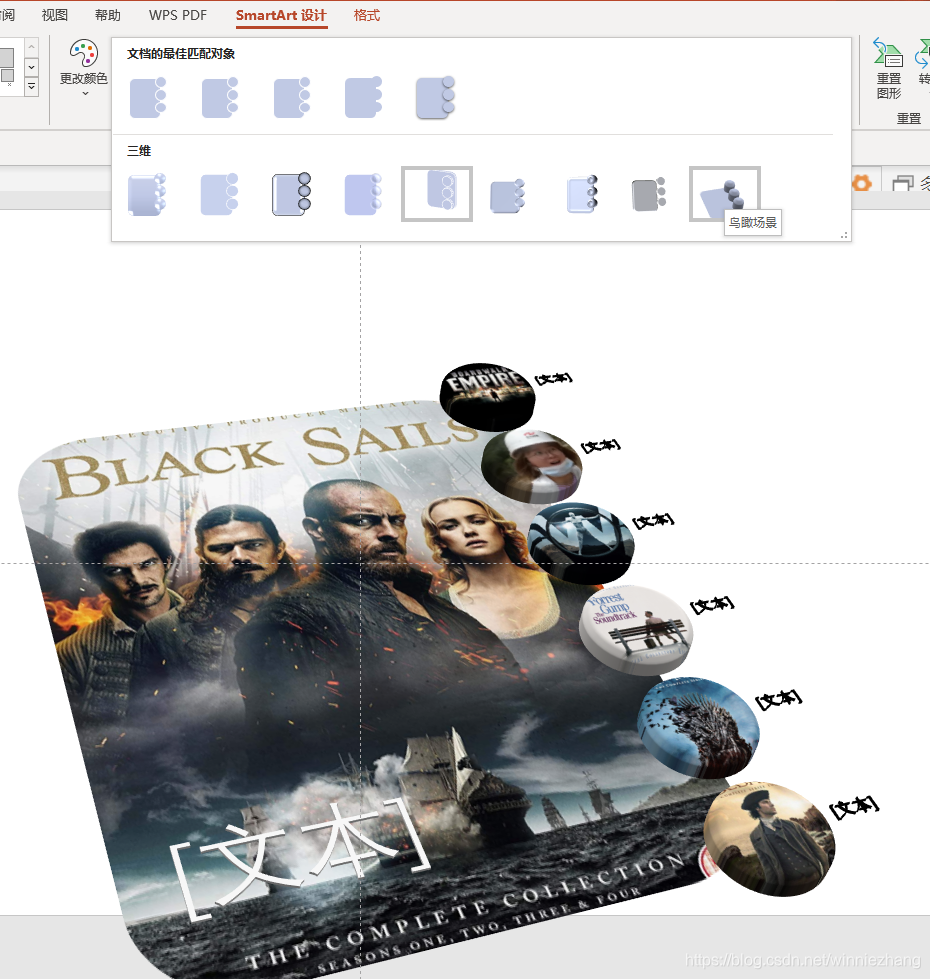Apply third best-match SmartArt style
The width and height of the screenshot is (930, 979).
click(x=291, y=98)
